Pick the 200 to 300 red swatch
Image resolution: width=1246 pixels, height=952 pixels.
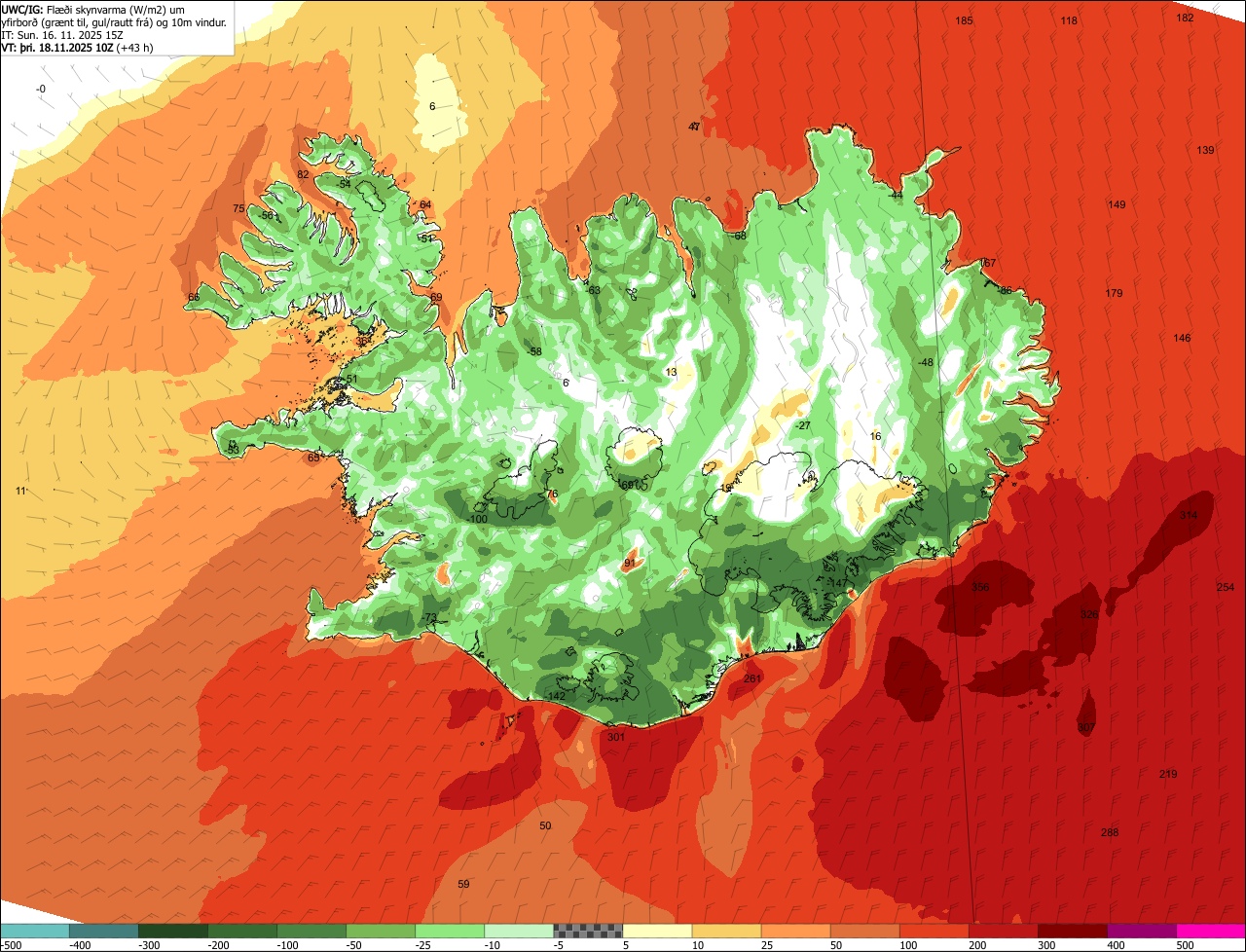[x=1003, y=931]
